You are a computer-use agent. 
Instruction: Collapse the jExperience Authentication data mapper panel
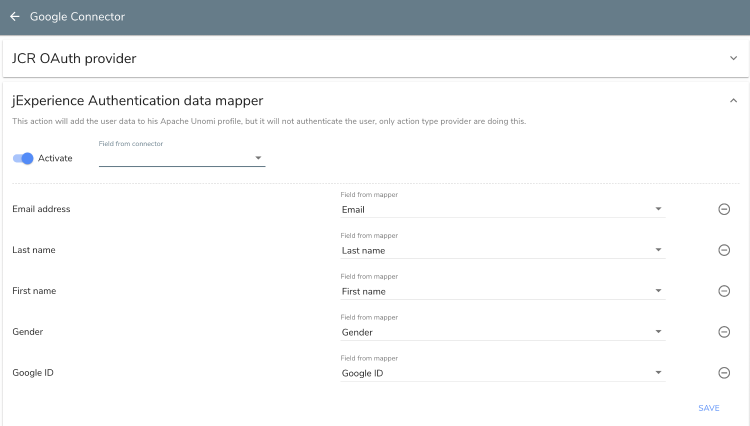tap(733, 100)
